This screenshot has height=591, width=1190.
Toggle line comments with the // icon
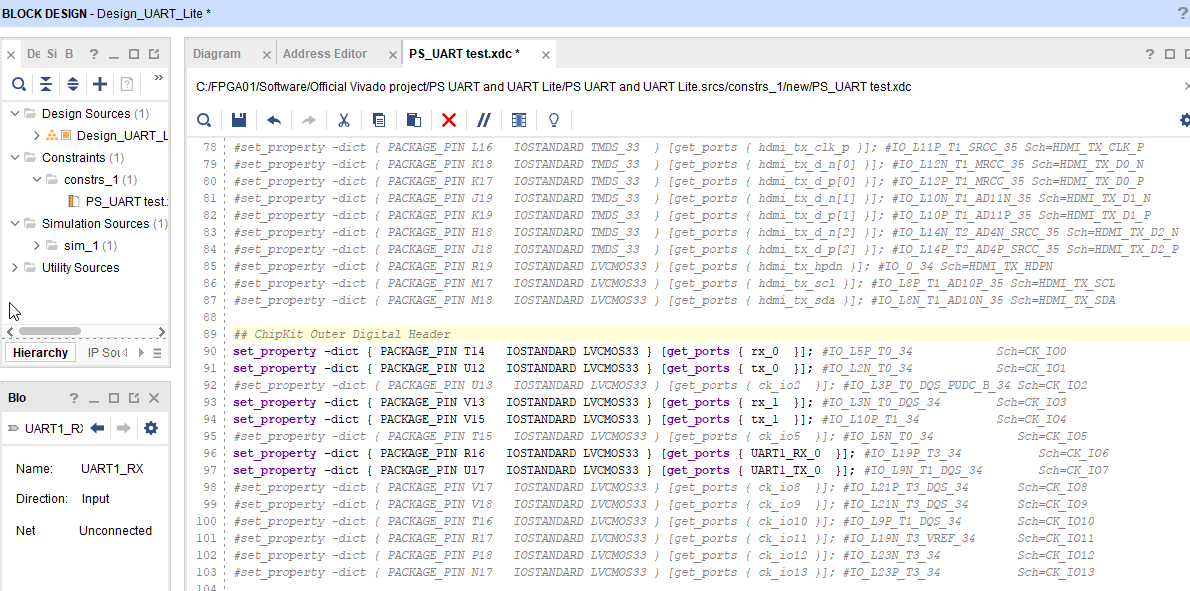484,120
